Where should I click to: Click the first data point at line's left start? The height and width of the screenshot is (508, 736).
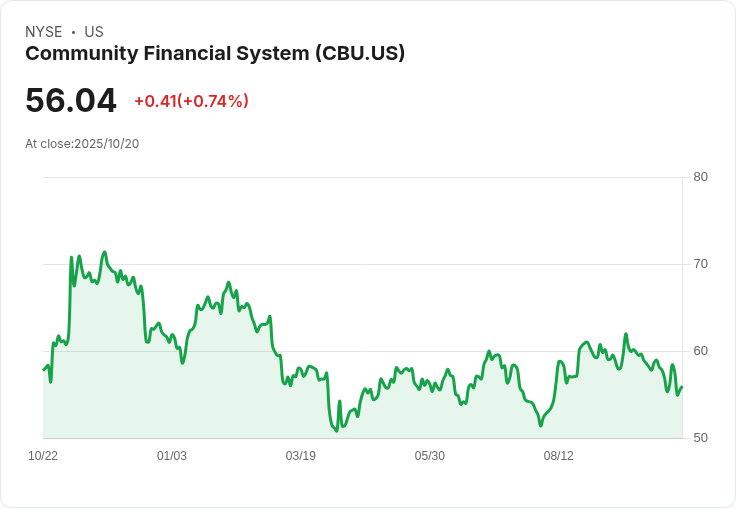point(43,370)
